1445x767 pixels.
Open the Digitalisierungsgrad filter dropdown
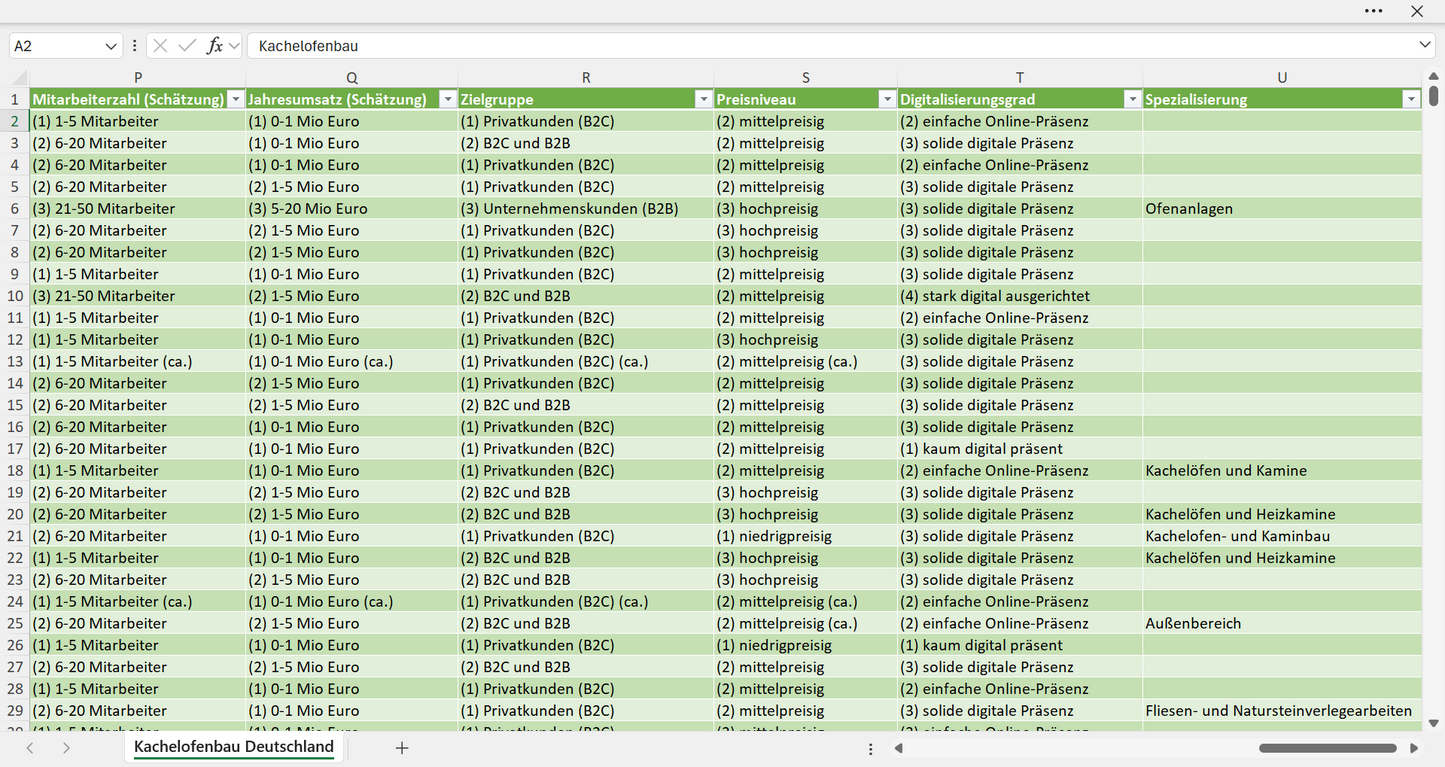[x=1132, y=99]
